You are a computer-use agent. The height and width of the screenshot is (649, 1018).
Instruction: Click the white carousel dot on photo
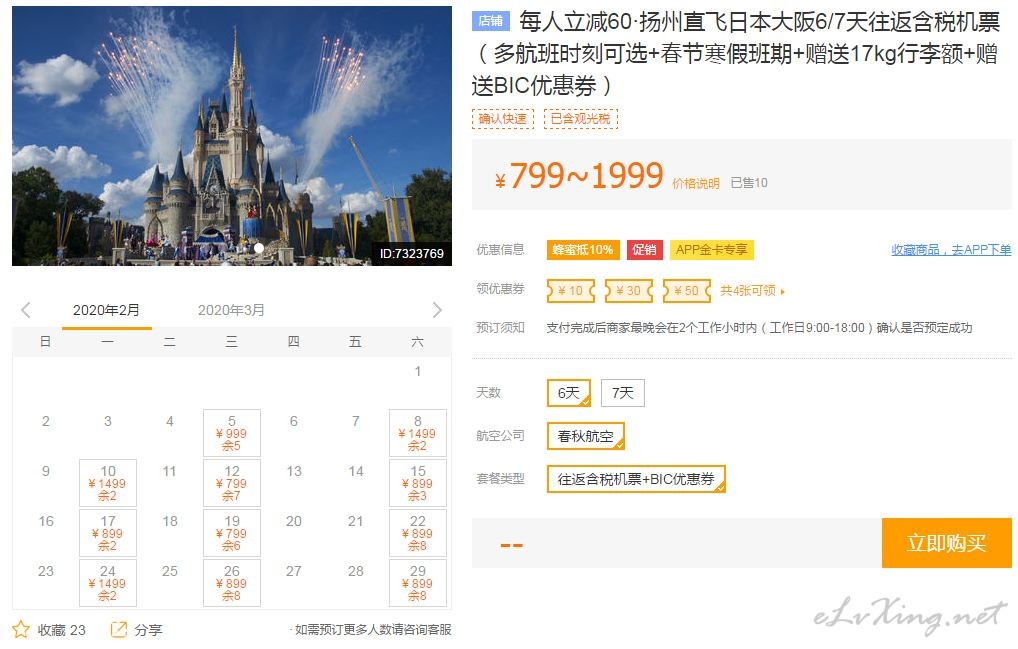259,248
